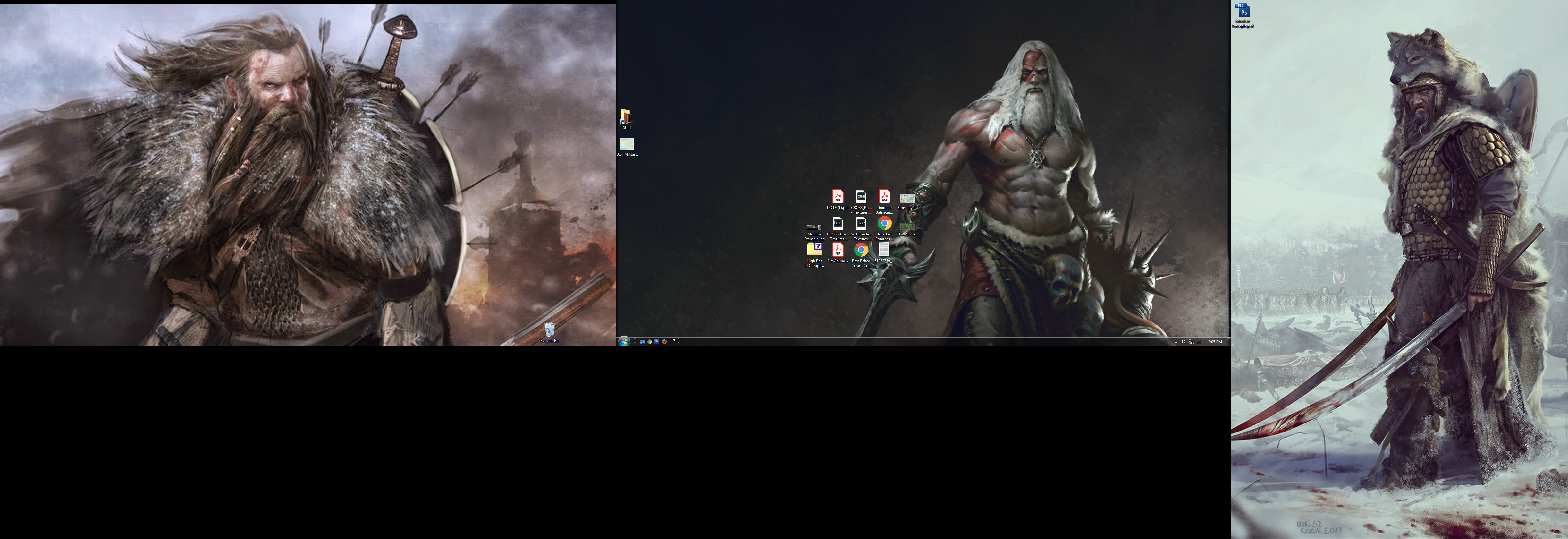Click the Chrome taskbar shortcut
Image resolution: width=1568 pixels, height=539 pixels.
(x=649, y=342)
